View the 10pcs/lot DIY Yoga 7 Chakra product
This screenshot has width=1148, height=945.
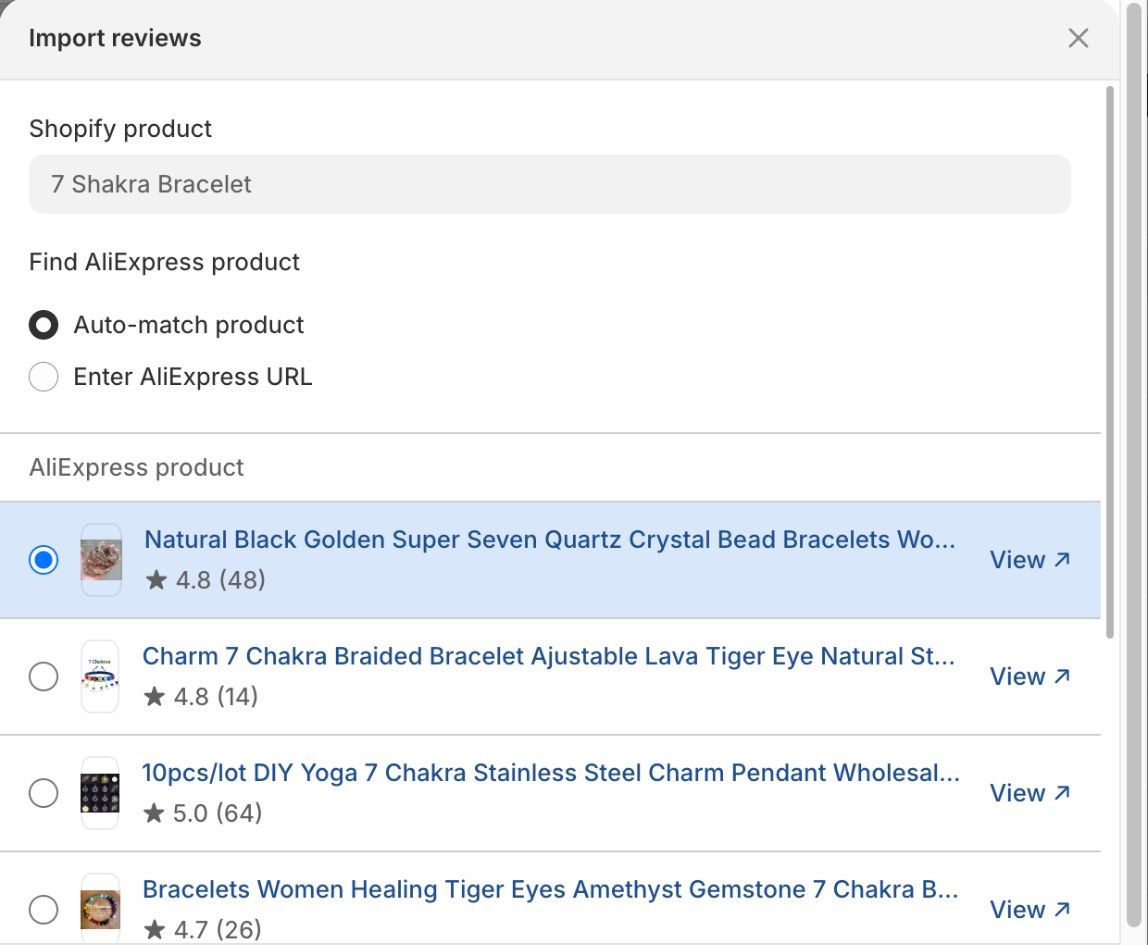click(x=1030, y=793)
